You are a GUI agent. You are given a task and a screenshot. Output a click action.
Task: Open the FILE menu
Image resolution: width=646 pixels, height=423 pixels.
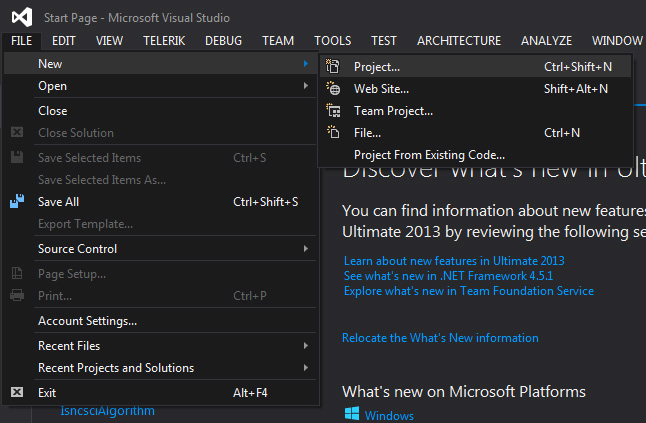pos(21,41)
